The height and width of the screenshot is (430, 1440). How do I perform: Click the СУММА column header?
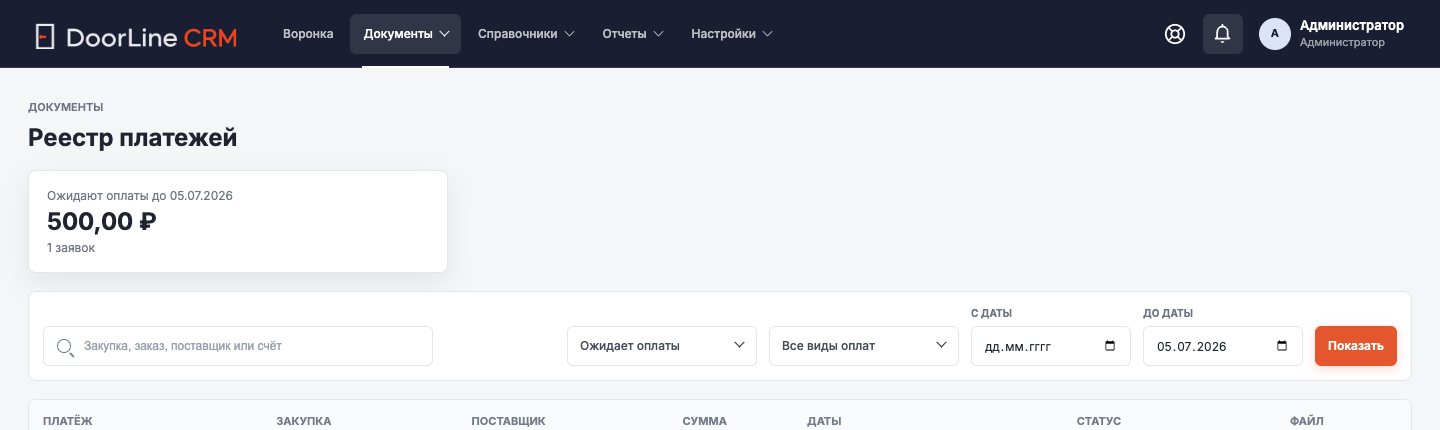tap(704, 421)
